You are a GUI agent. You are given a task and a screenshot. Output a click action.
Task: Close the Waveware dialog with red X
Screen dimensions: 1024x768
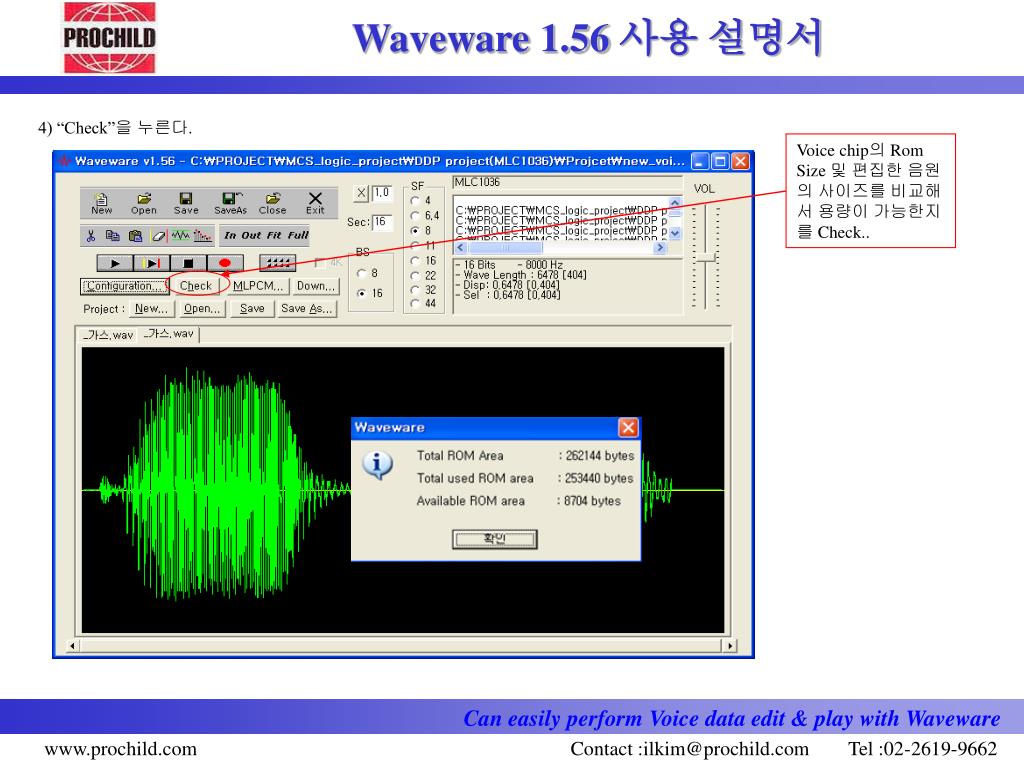tap(628, 428)
